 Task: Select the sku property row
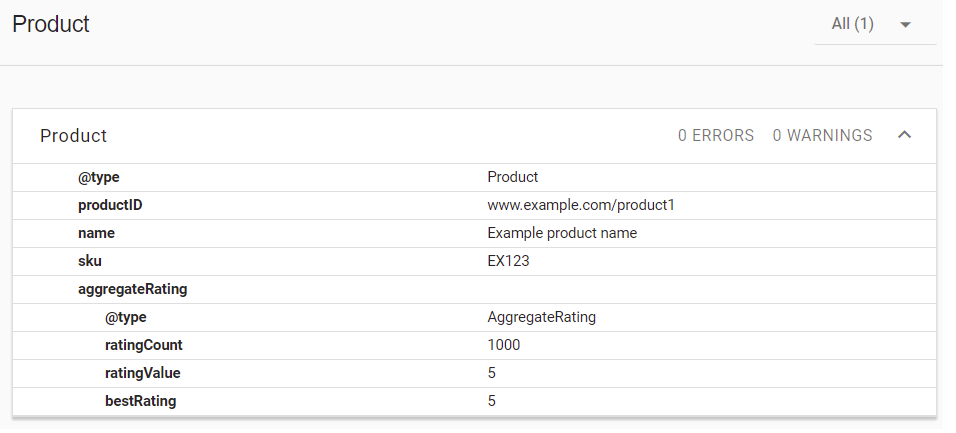click(90, 261)
